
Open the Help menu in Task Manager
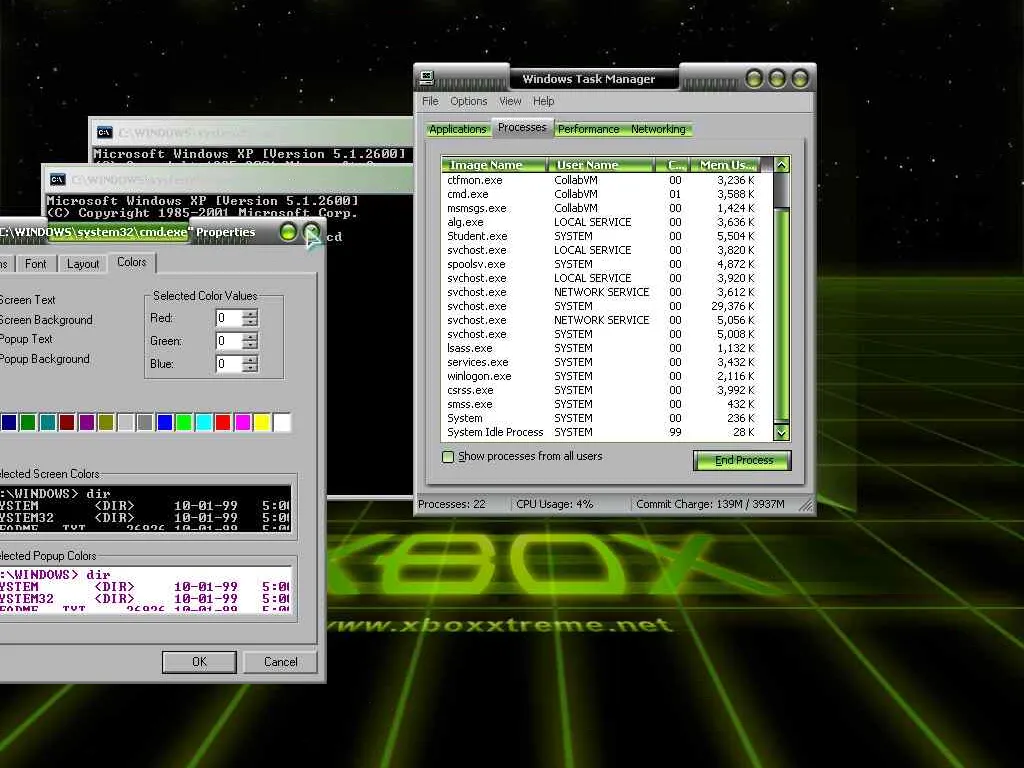(x=543, y=101)
